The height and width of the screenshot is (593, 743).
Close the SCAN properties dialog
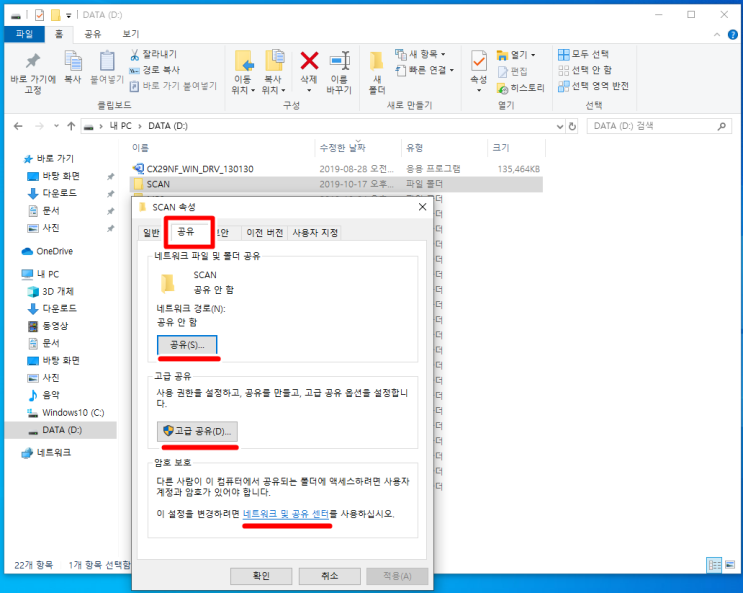[x=422, y=207]
